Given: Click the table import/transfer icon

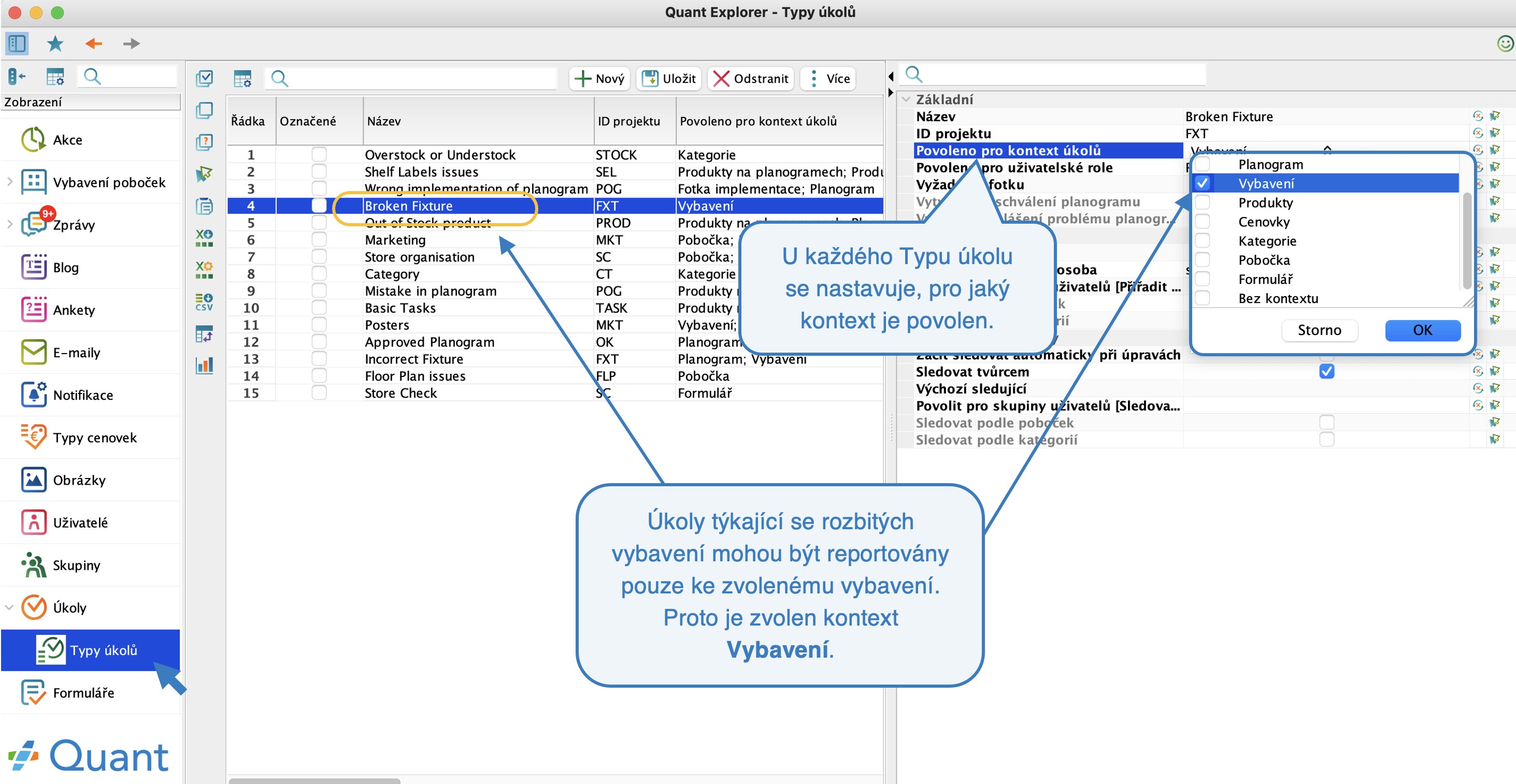Looking at the screenshot, I should [x=204, y=333].
